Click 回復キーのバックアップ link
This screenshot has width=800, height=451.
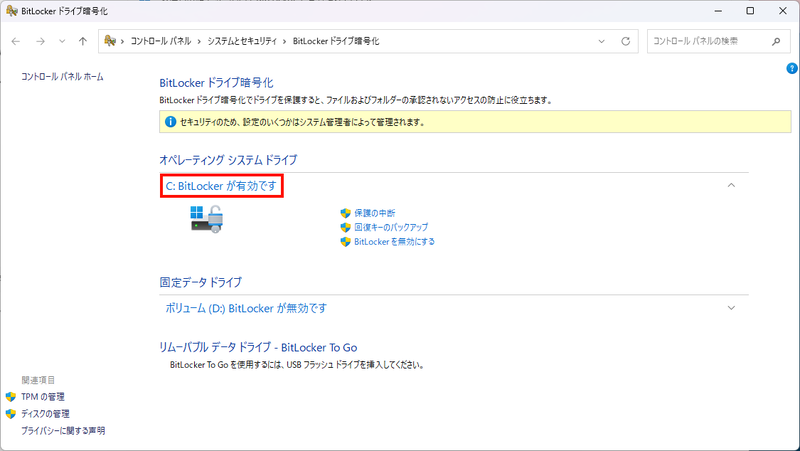(391, 228)
